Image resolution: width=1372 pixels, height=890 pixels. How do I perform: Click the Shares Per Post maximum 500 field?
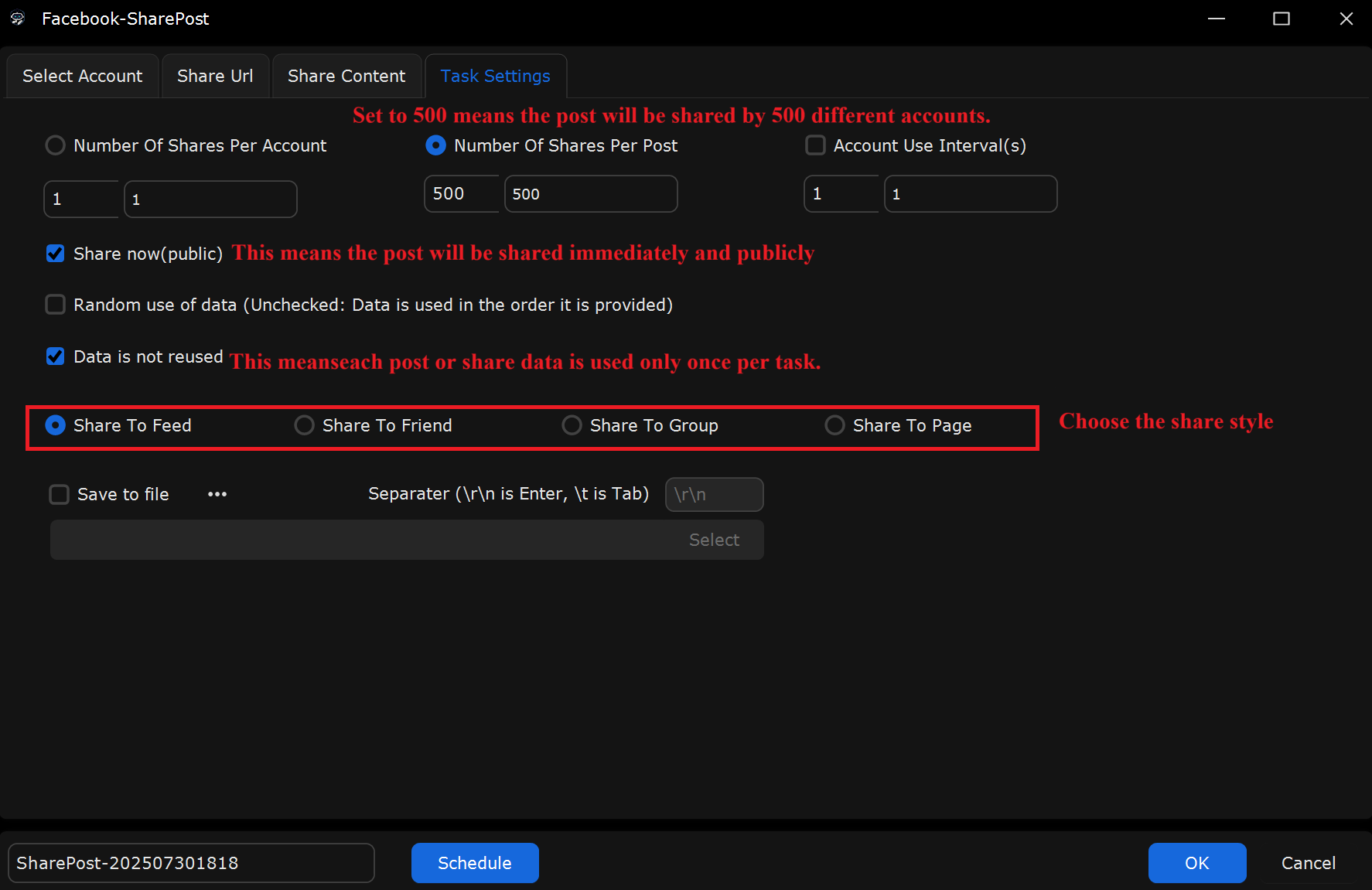(591, 193)
